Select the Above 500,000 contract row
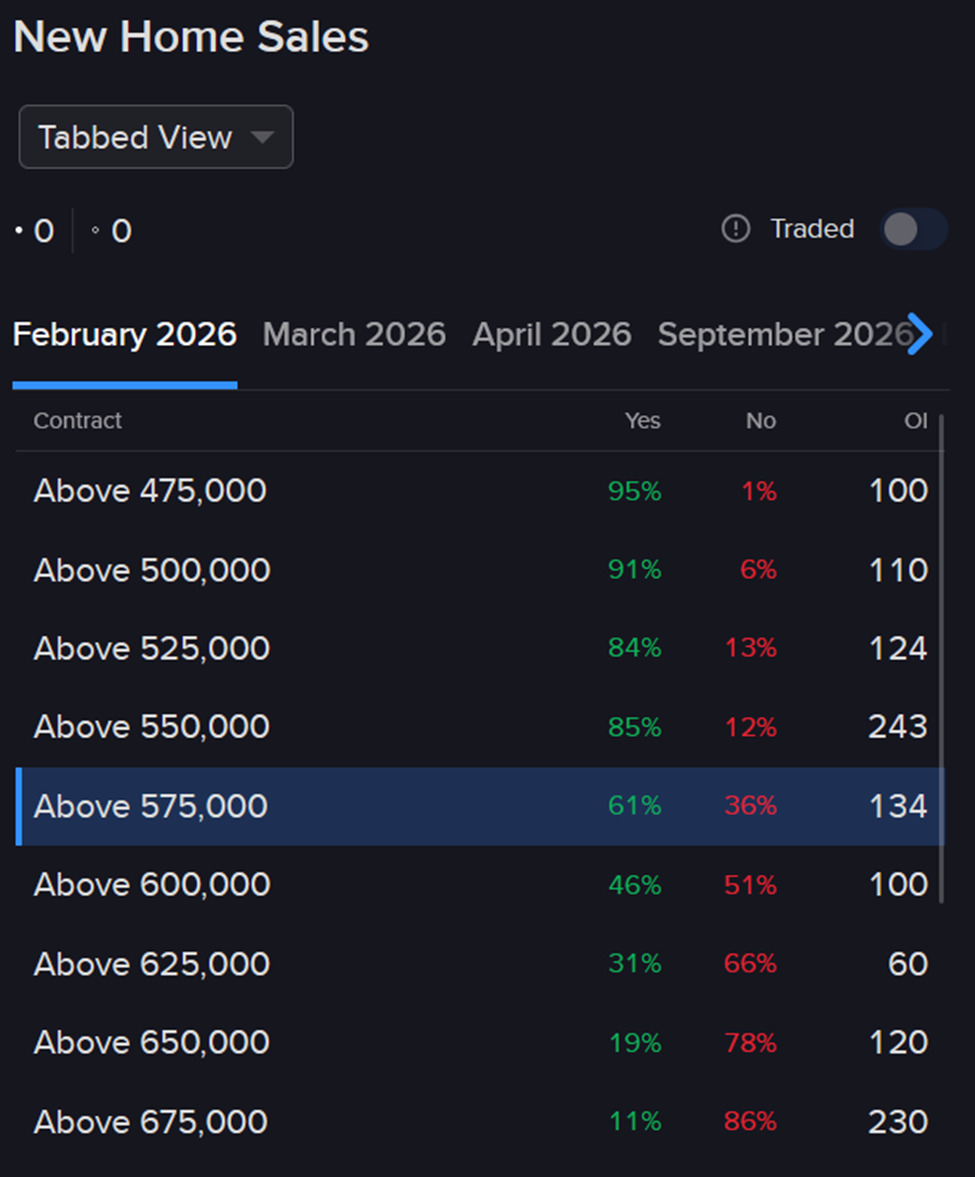Screen dimensions: 975x1177 pyautogui.click(x=480, y=570)
